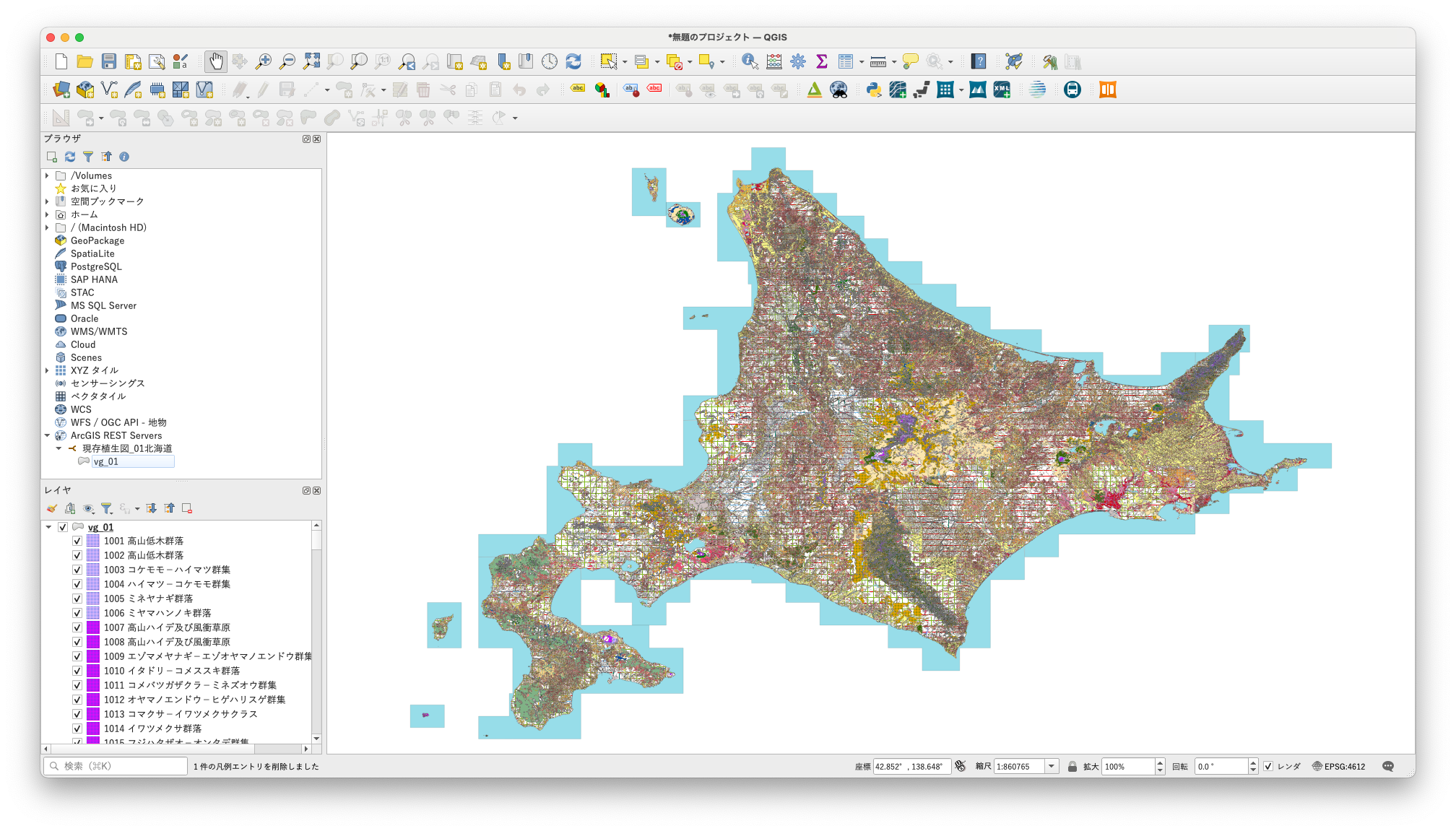Open the Python console icon

point(874,90)
